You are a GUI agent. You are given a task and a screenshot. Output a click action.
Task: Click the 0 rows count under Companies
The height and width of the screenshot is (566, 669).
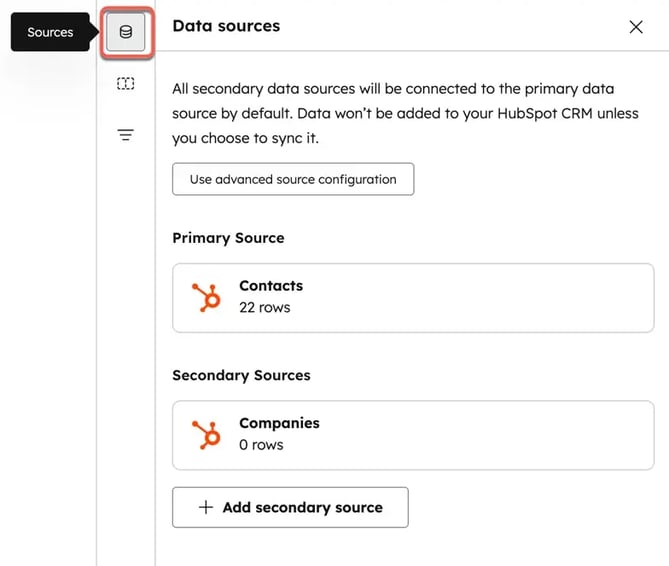(260, 445)
